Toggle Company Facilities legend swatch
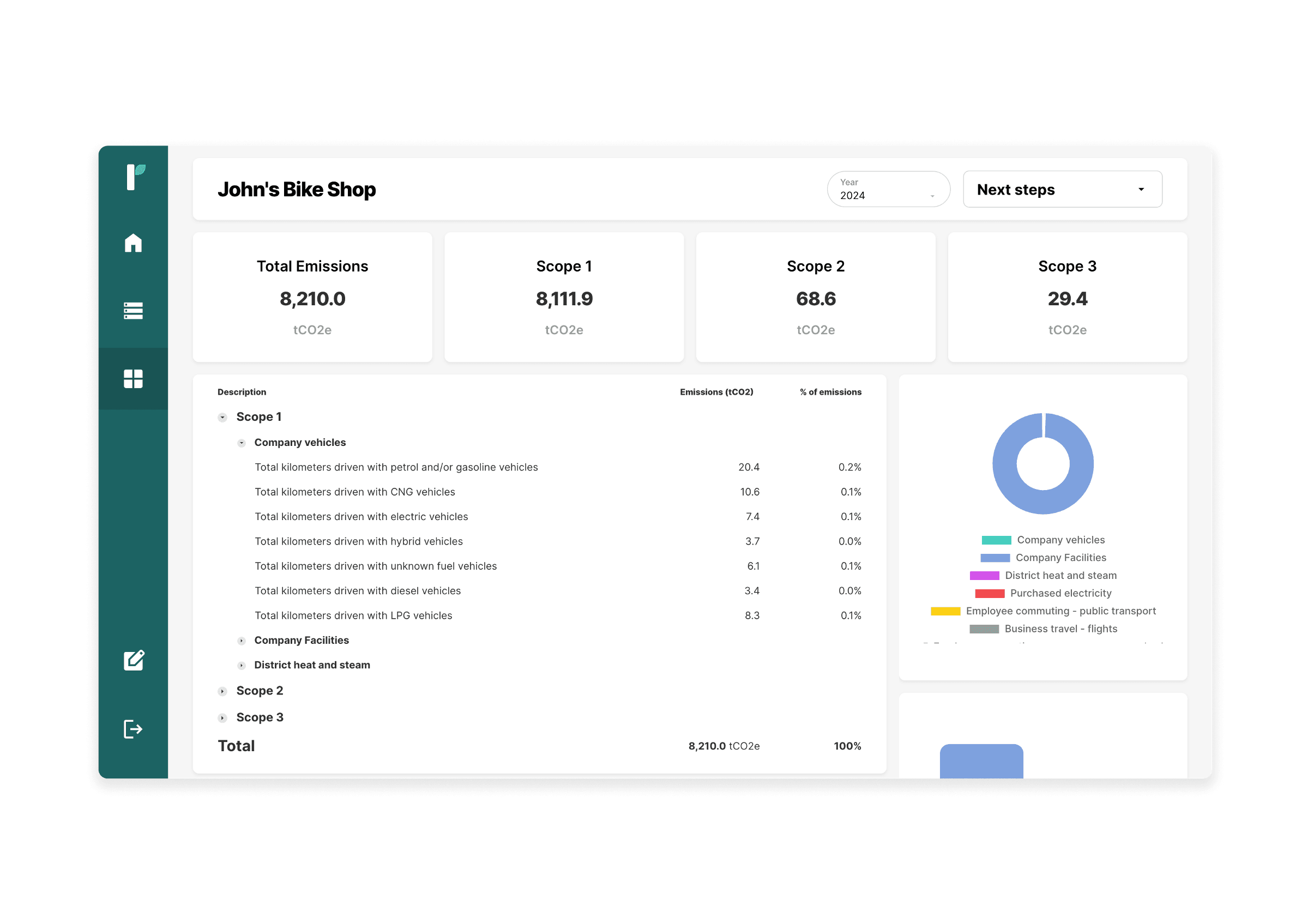1314x924 pixels. (x=994, y=558)
